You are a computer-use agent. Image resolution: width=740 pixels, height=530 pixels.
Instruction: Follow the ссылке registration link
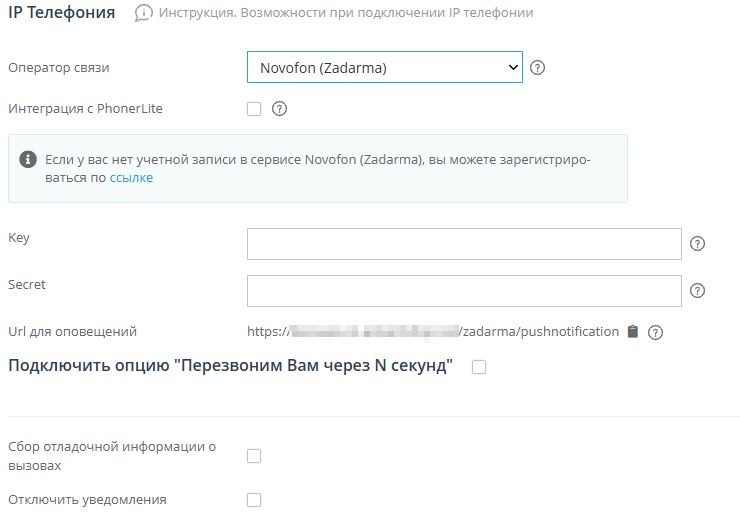(x=131, y=178)
